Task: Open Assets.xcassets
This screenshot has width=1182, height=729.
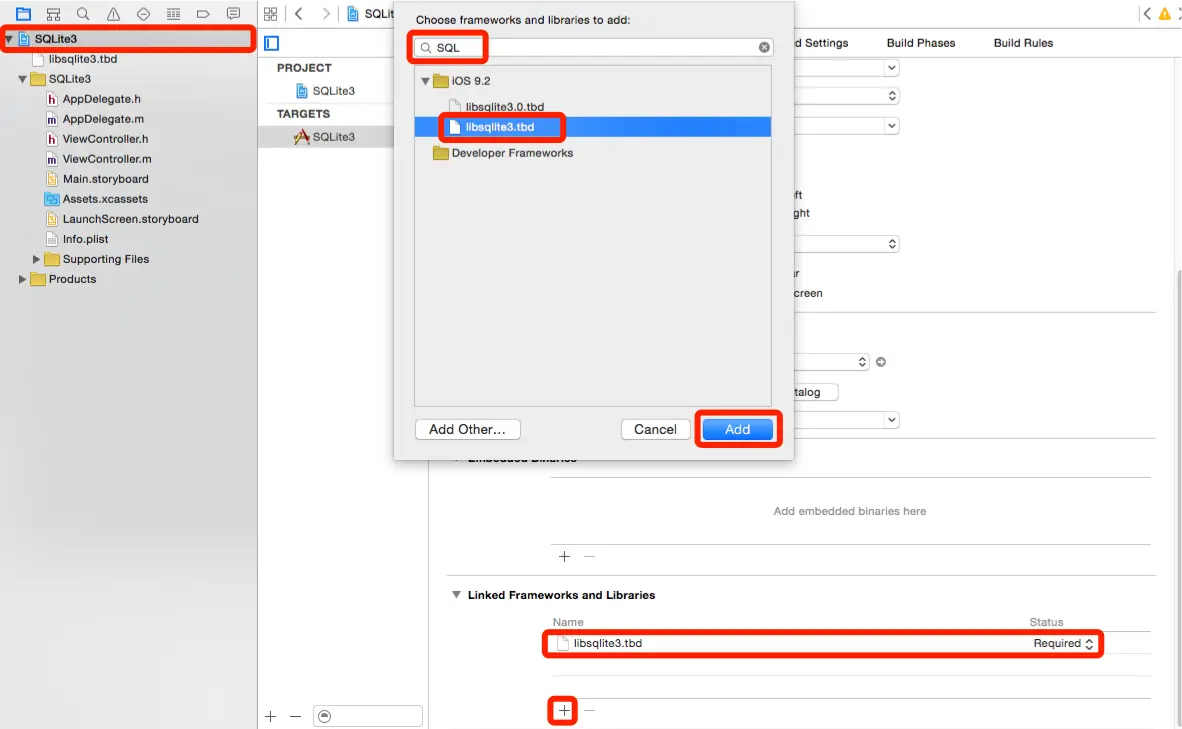Action: 105,199
